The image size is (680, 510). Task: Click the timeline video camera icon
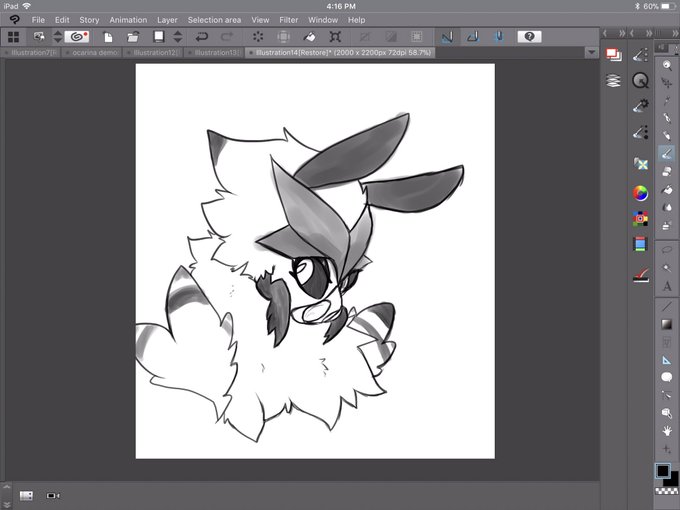tap(53, 496)
